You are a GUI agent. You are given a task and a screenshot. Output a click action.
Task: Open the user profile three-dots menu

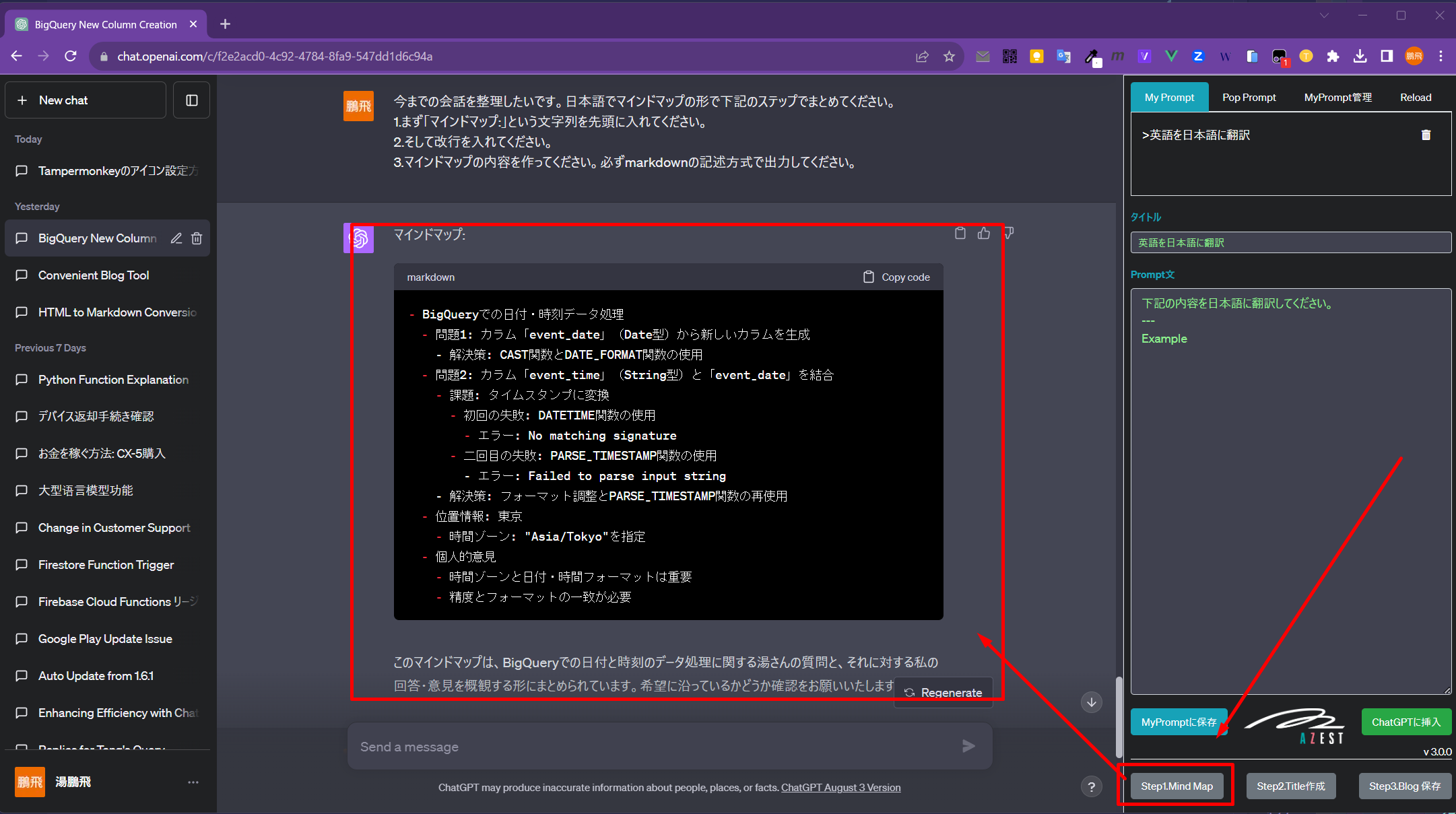[193, 782]
